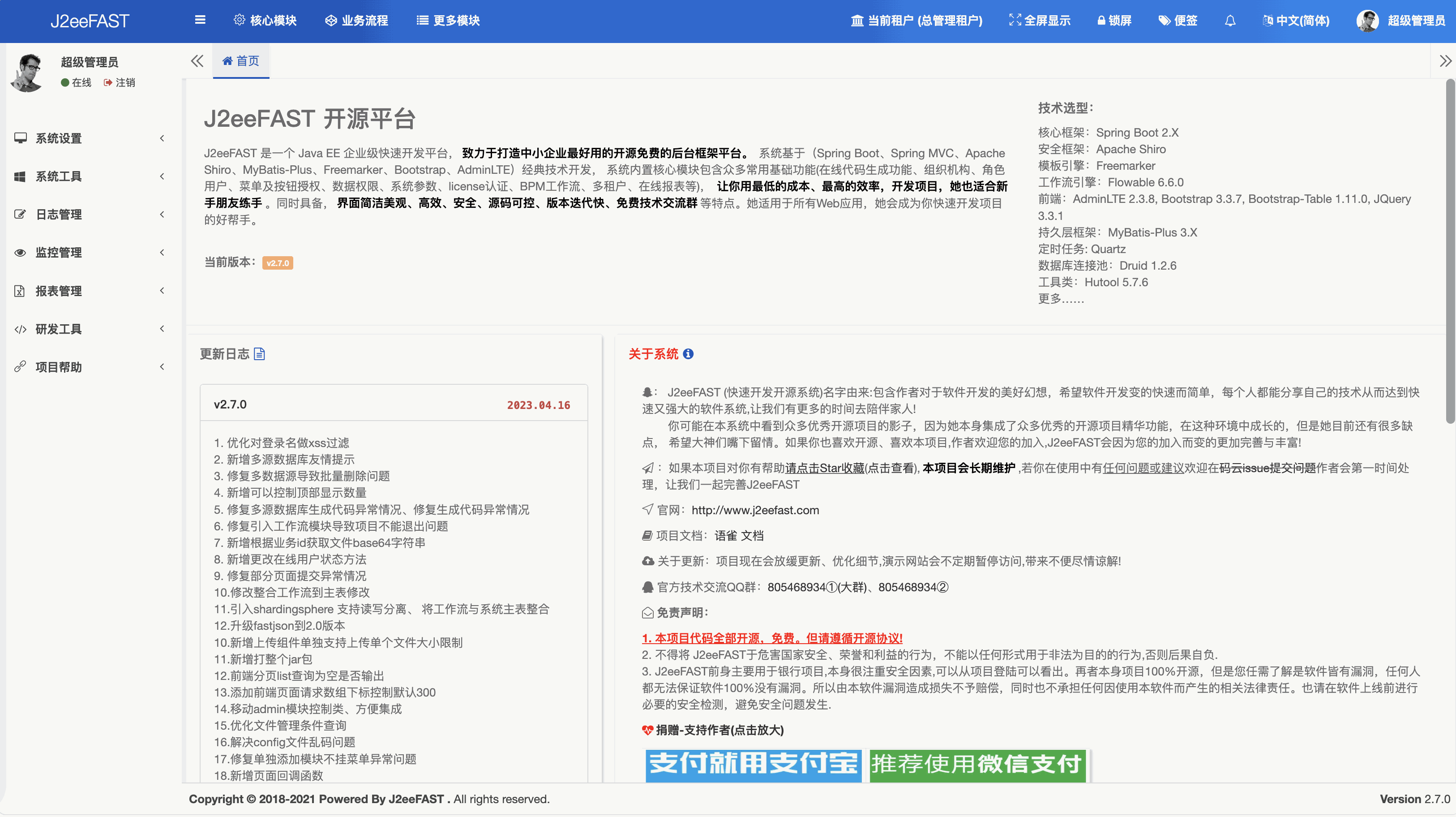Open the http://www.j2eefast.com official site link
1456x817 pixels.
click(x=755, y=510)
